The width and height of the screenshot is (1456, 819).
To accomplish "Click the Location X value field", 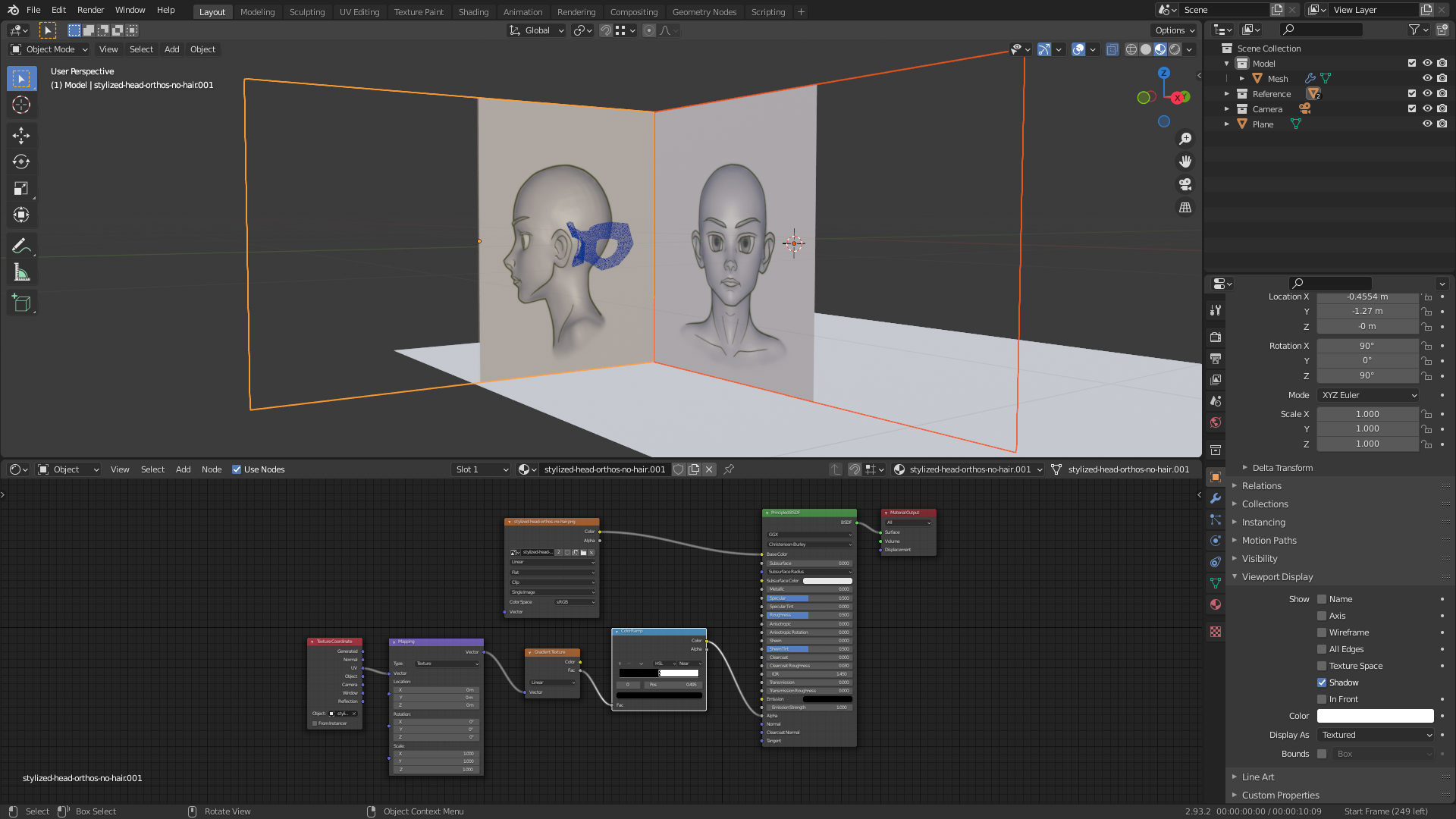I will point(1367,297).
